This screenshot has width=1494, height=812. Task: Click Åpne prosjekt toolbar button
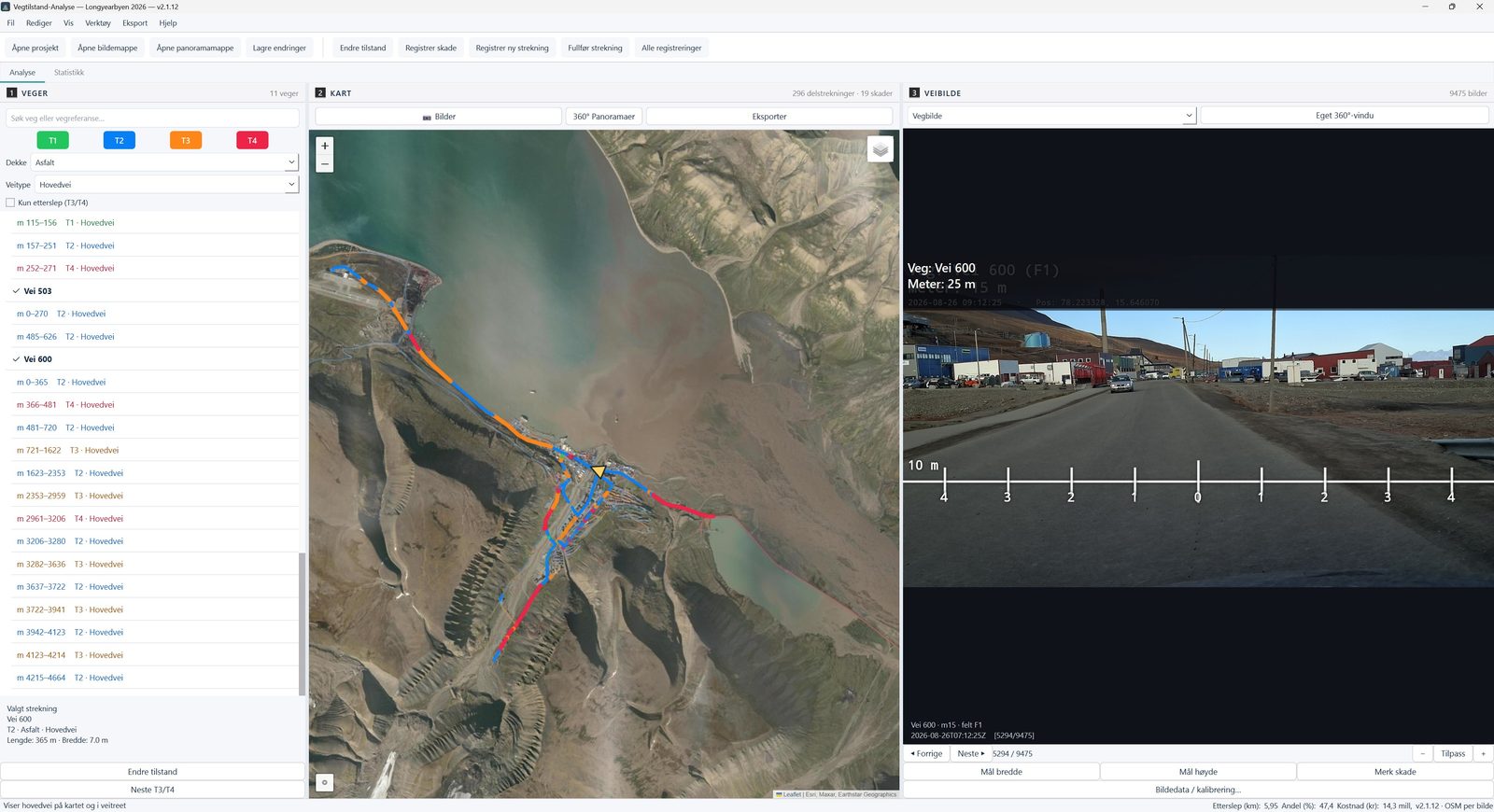35,48
